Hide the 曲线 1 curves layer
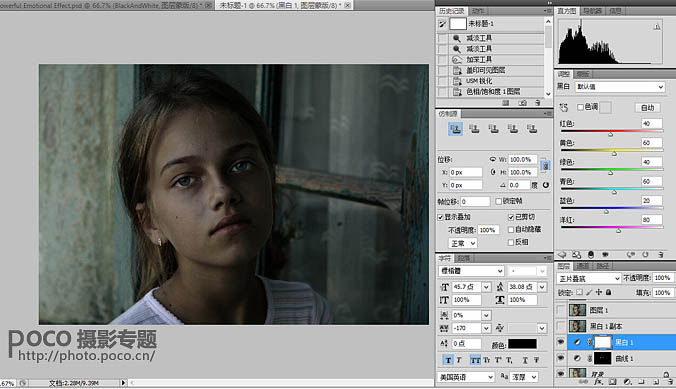 [560, 358]
